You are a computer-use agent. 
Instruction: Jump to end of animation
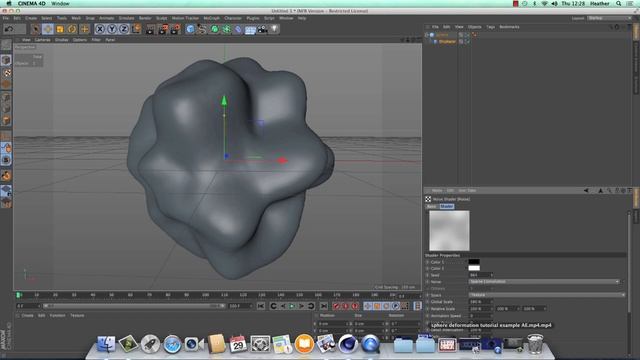(x=324, y=306)
